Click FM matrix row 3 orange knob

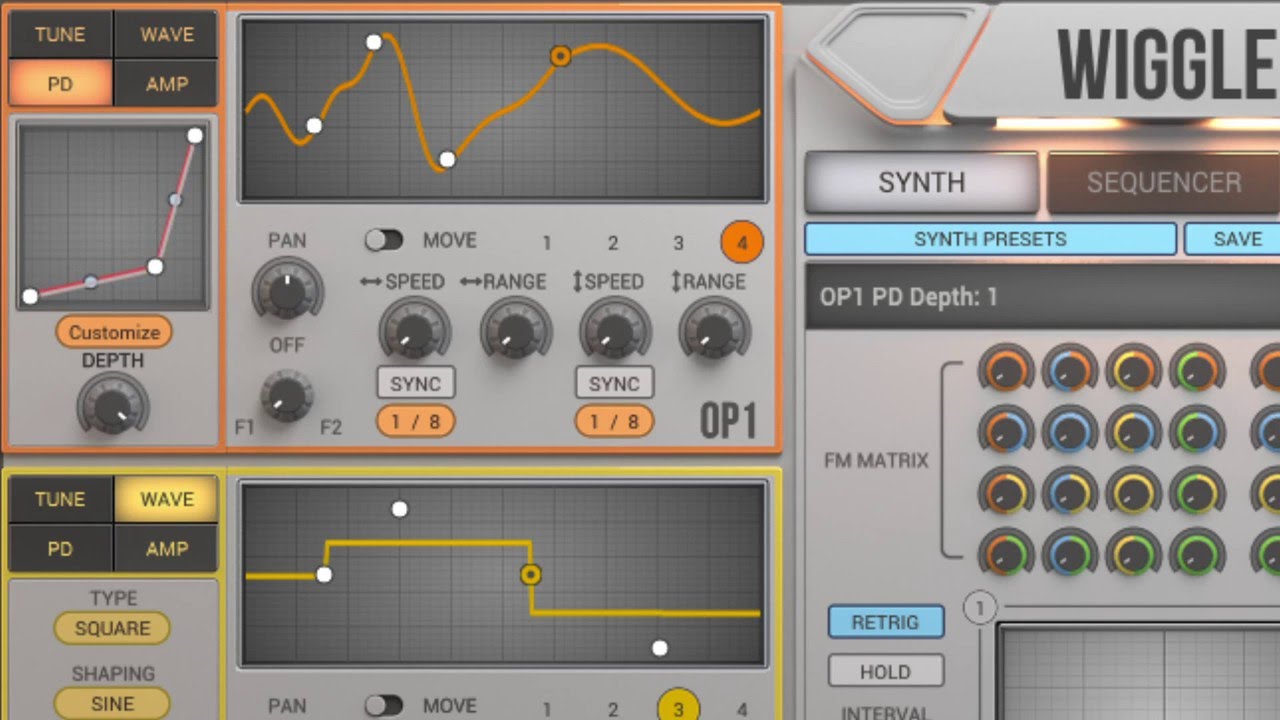(x=1005, y=491)
